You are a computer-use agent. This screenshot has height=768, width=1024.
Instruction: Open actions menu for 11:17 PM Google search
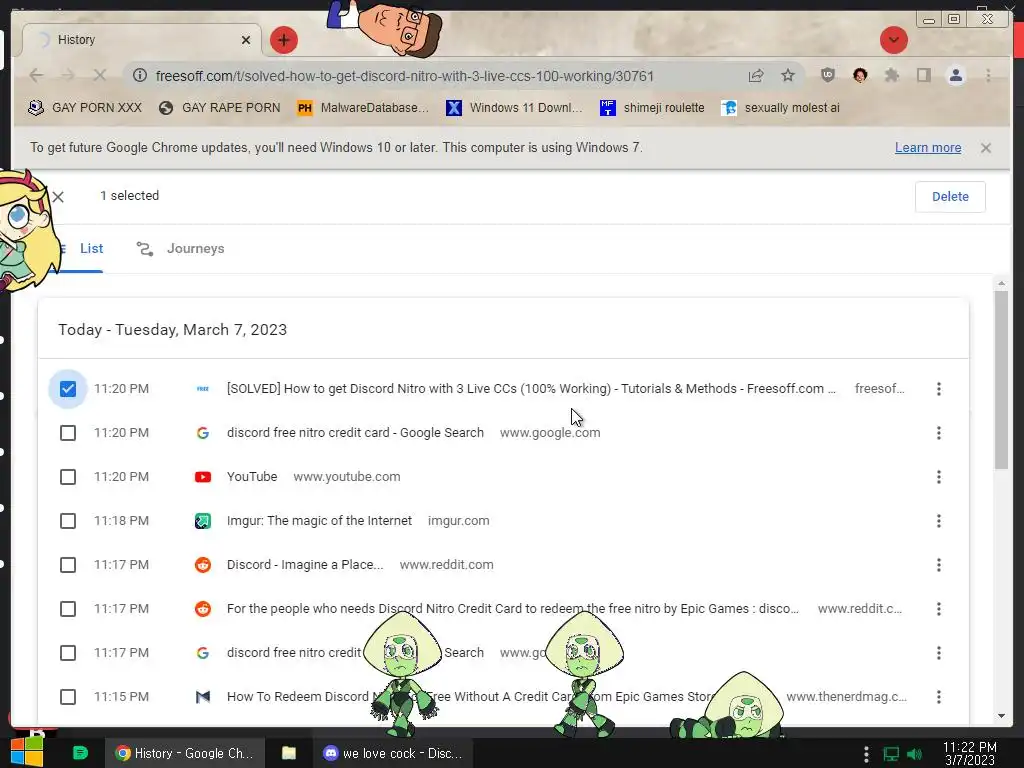pyautogui.click(x=938, y=653)
